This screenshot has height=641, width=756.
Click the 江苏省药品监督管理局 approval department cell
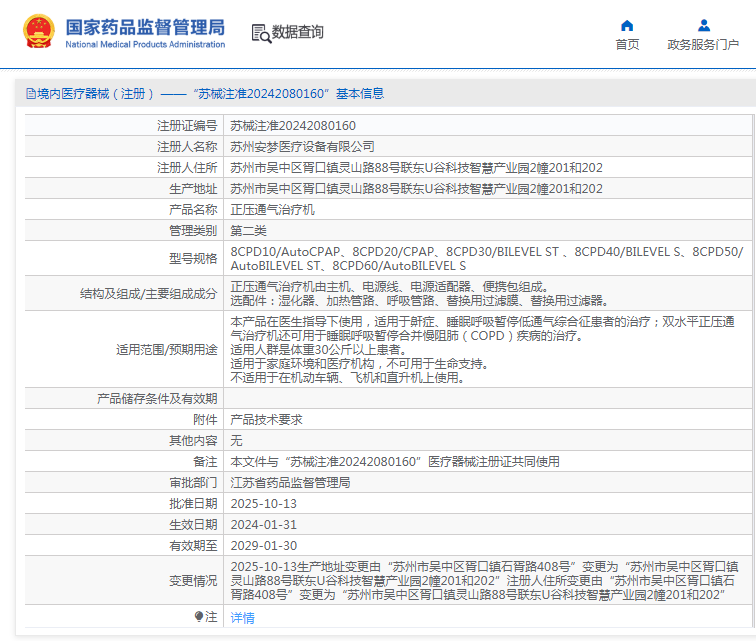(x=290, y=483)
